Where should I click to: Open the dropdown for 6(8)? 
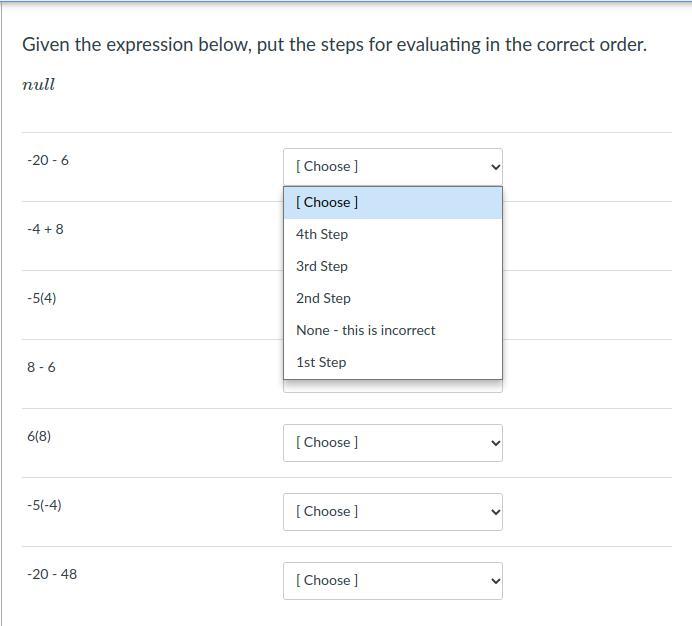tap(392, 443)
